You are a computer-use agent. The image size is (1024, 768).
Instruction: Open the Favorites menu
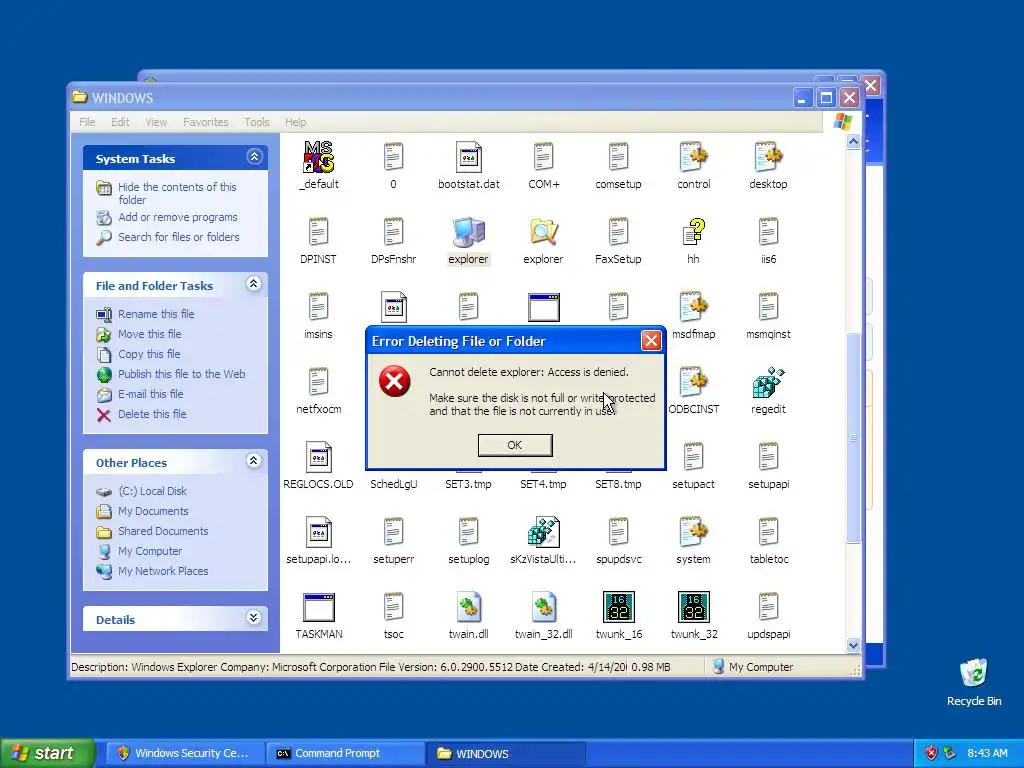tap(206, 122)
